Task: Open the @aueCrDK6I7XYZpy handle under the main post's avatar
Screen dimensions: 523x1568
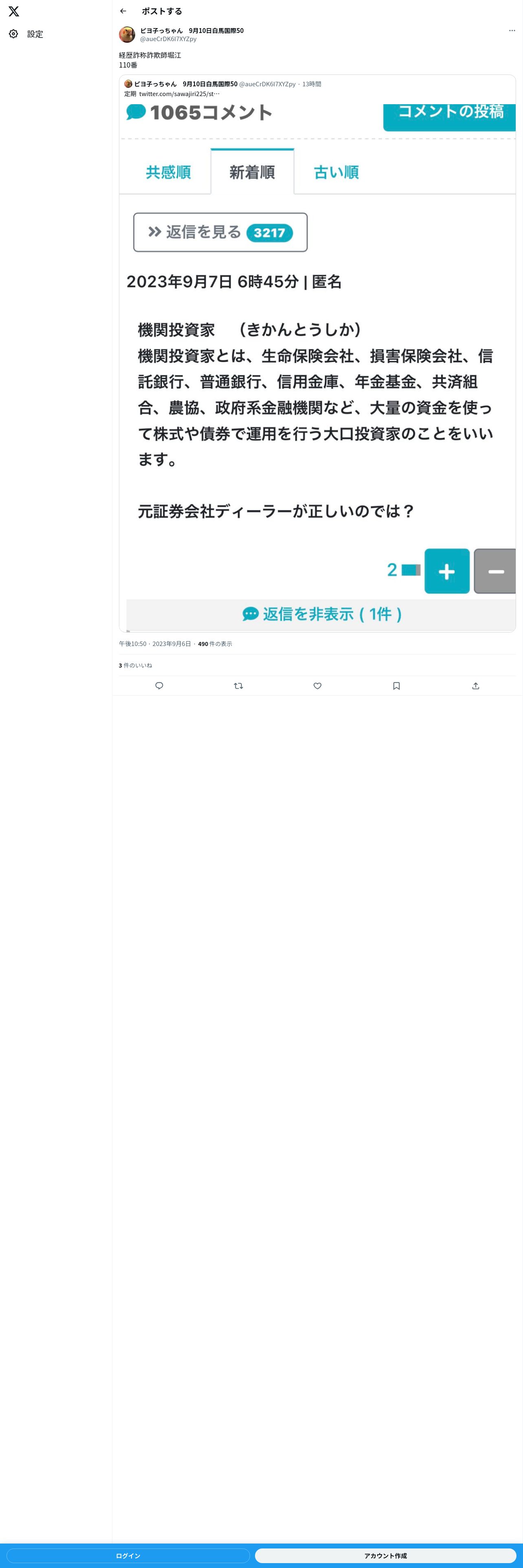Action: (168, 39)
